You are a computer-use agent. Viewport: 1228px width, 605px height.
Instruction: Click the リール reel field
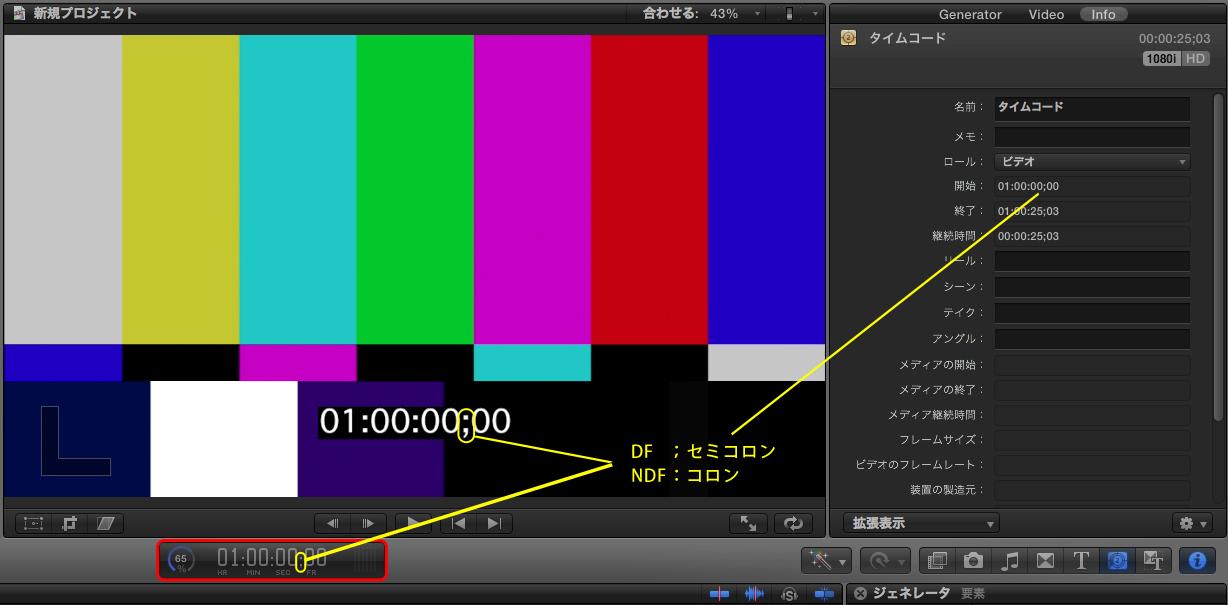click(1092, 261)
